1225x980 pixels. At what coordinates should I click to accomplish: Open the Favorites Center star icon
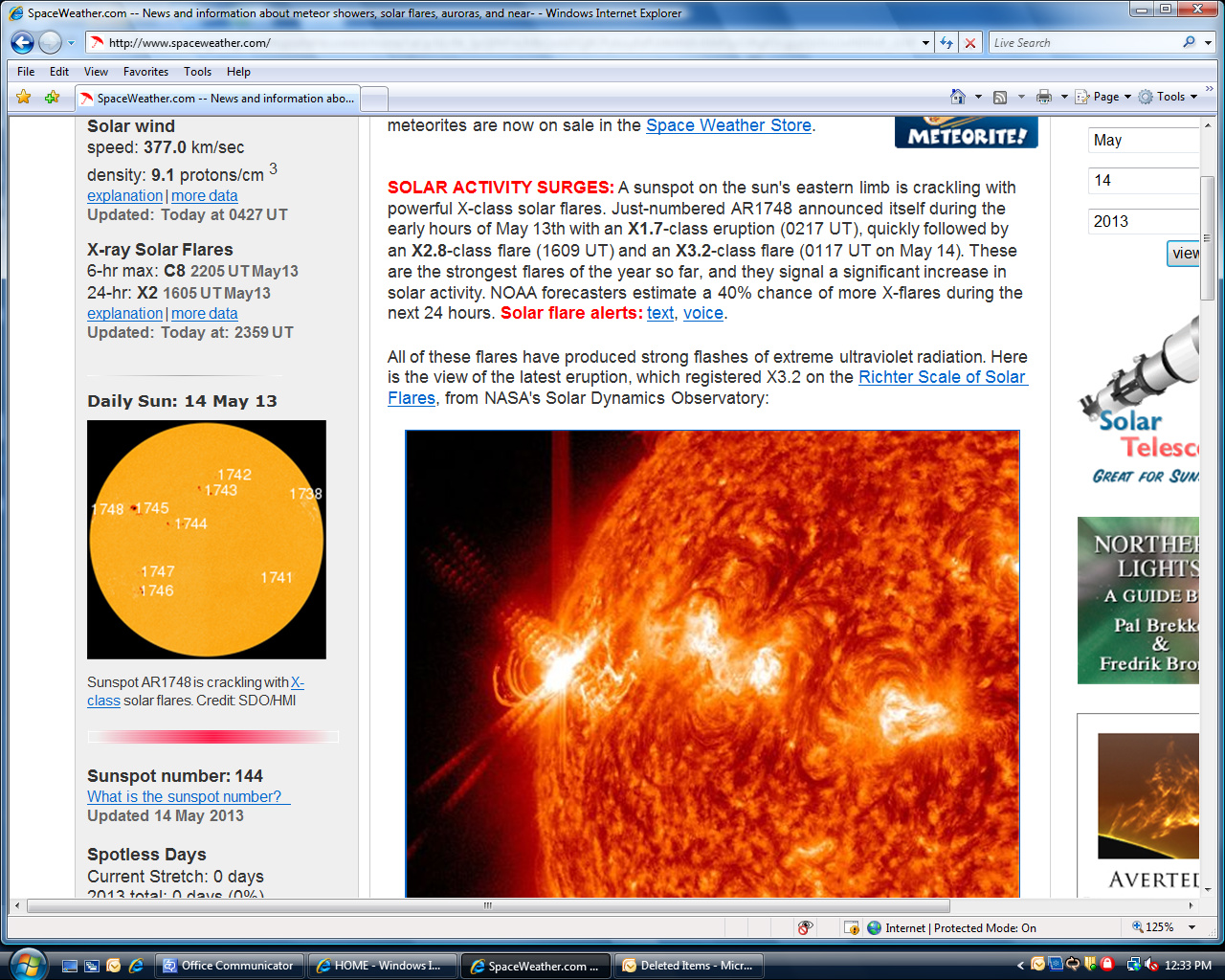(x=24, y=97)
